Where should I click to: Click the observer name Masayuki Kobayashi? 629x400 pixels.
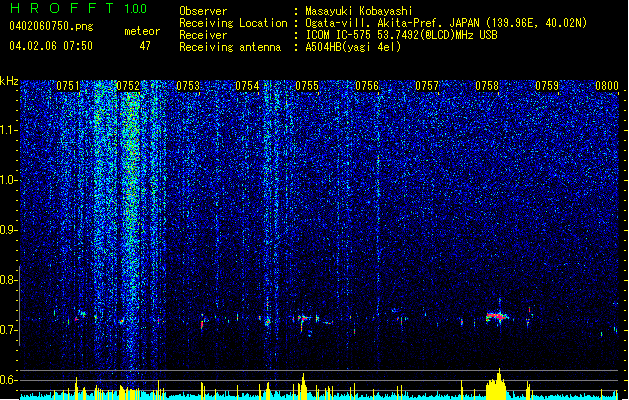359,11
